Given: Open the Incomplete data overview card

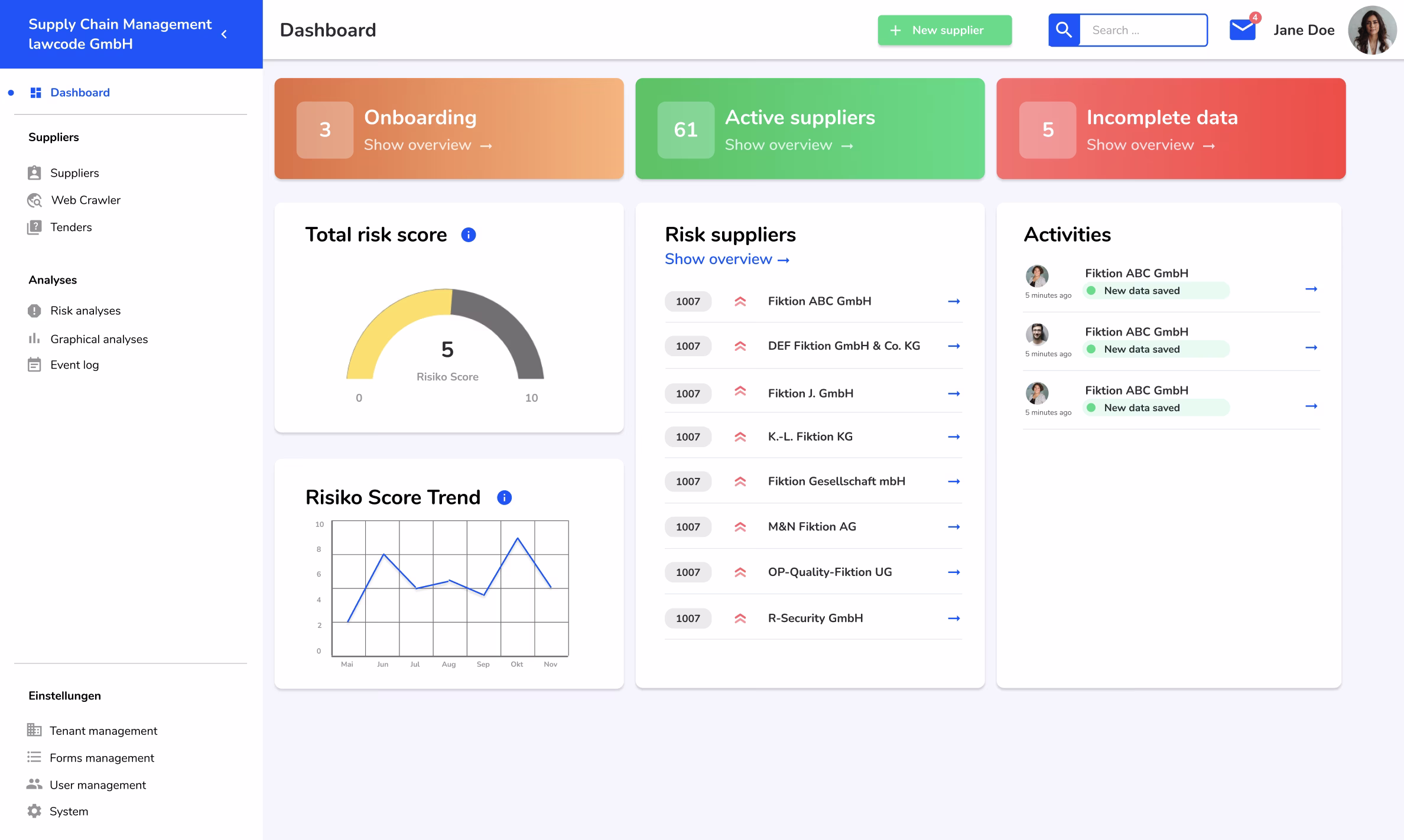Looking at the screenshot, I should point(1171,129).
